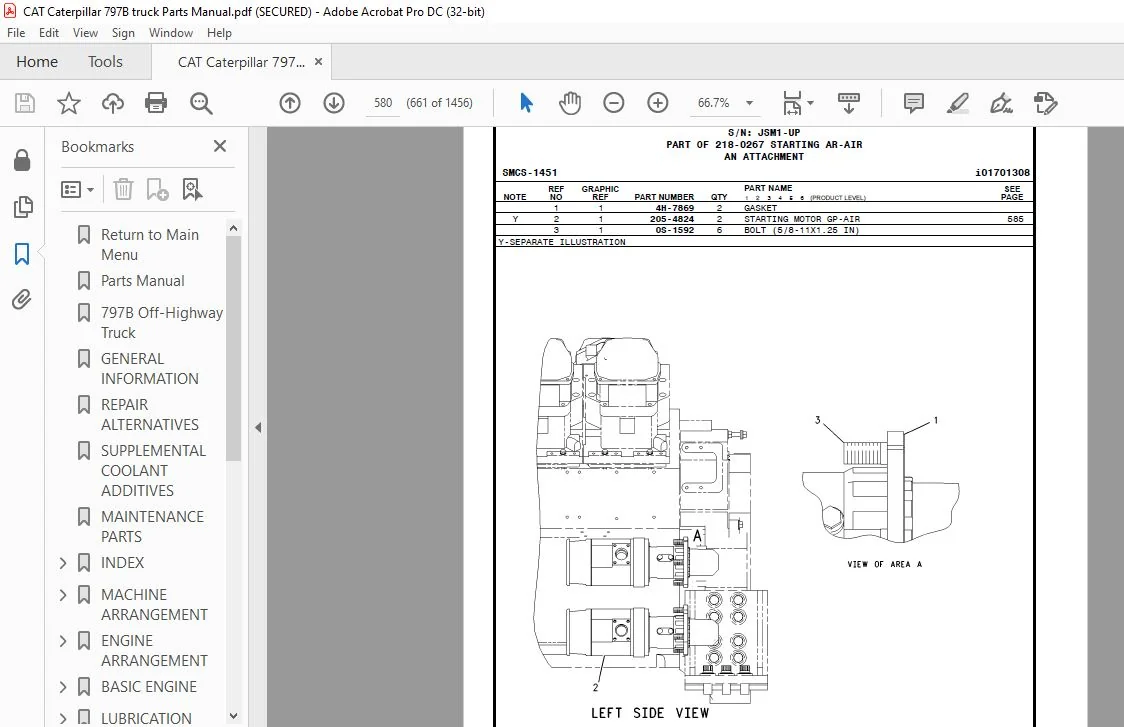Activate the Hand pan tool
This screenshot has height=727, width=1124.
[570, 103]
